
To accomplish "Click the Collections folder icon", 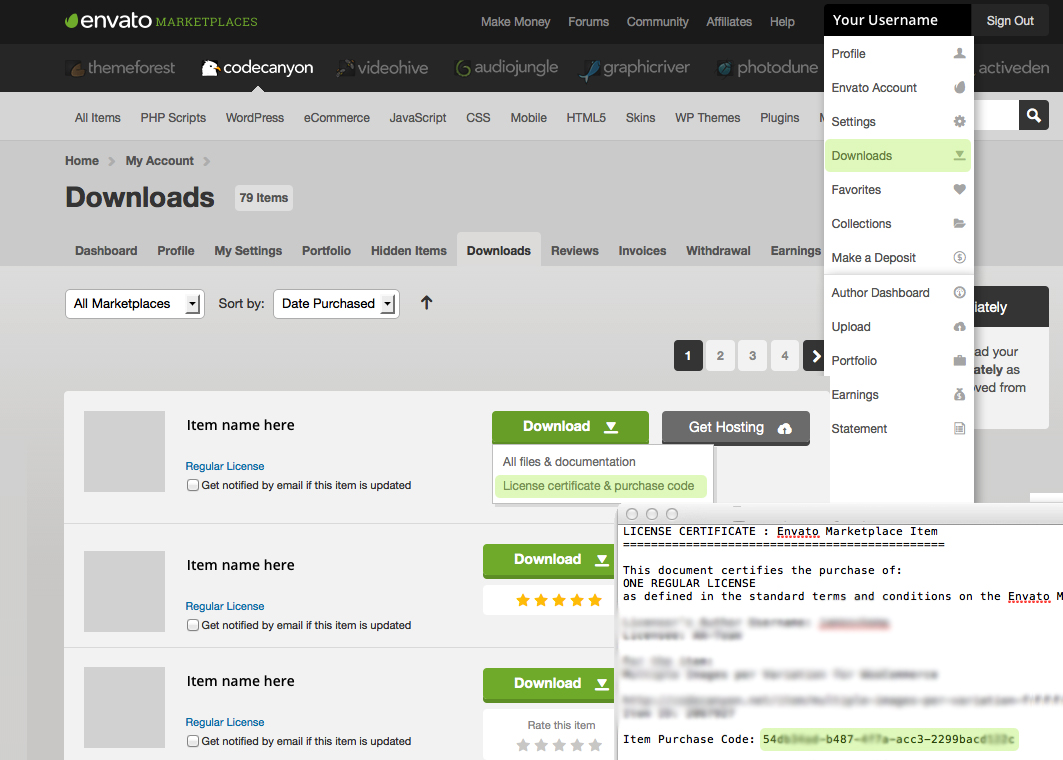I will coord(959,223).
